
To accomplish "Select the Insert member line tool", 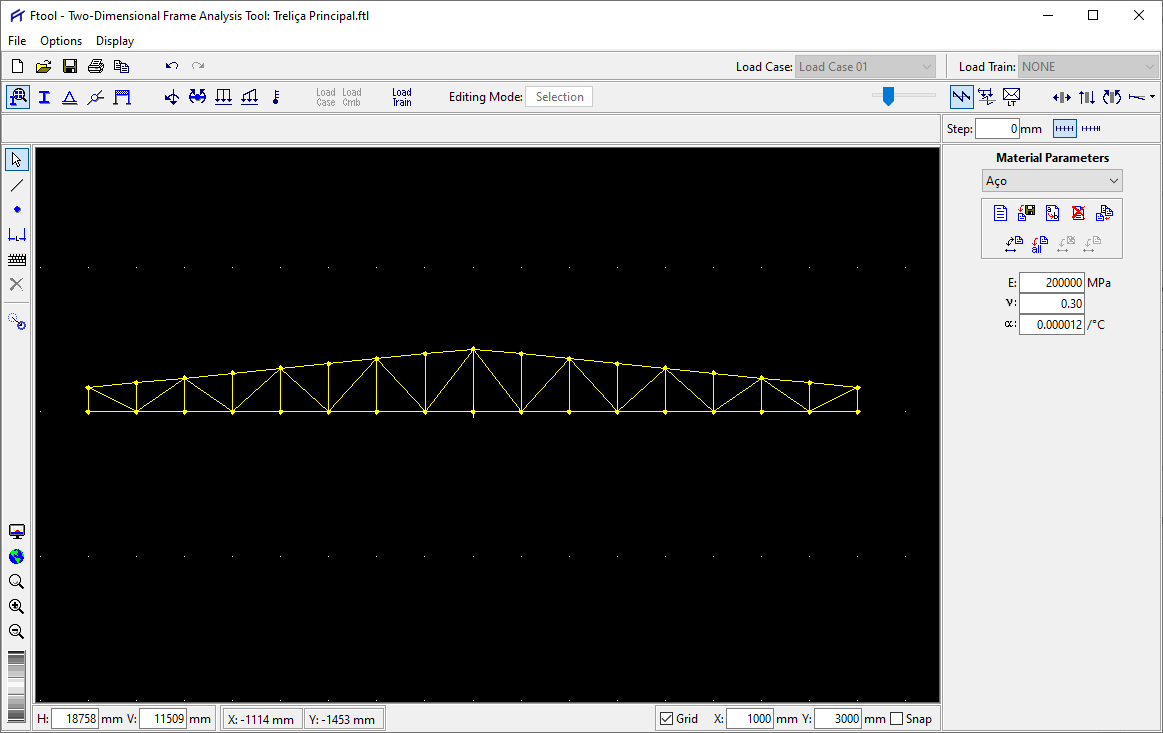I will coord(16,185).
